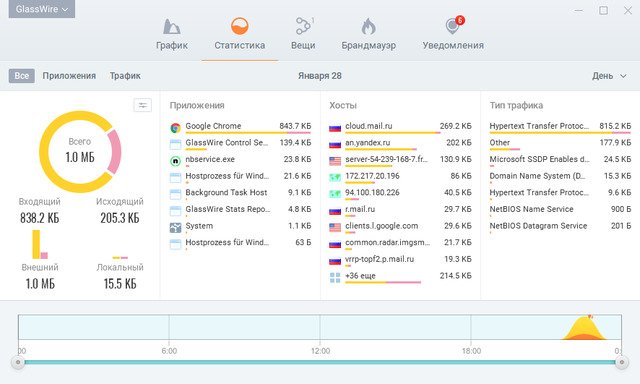Select the an.yandex.ru host

click(x=400, y=144)
